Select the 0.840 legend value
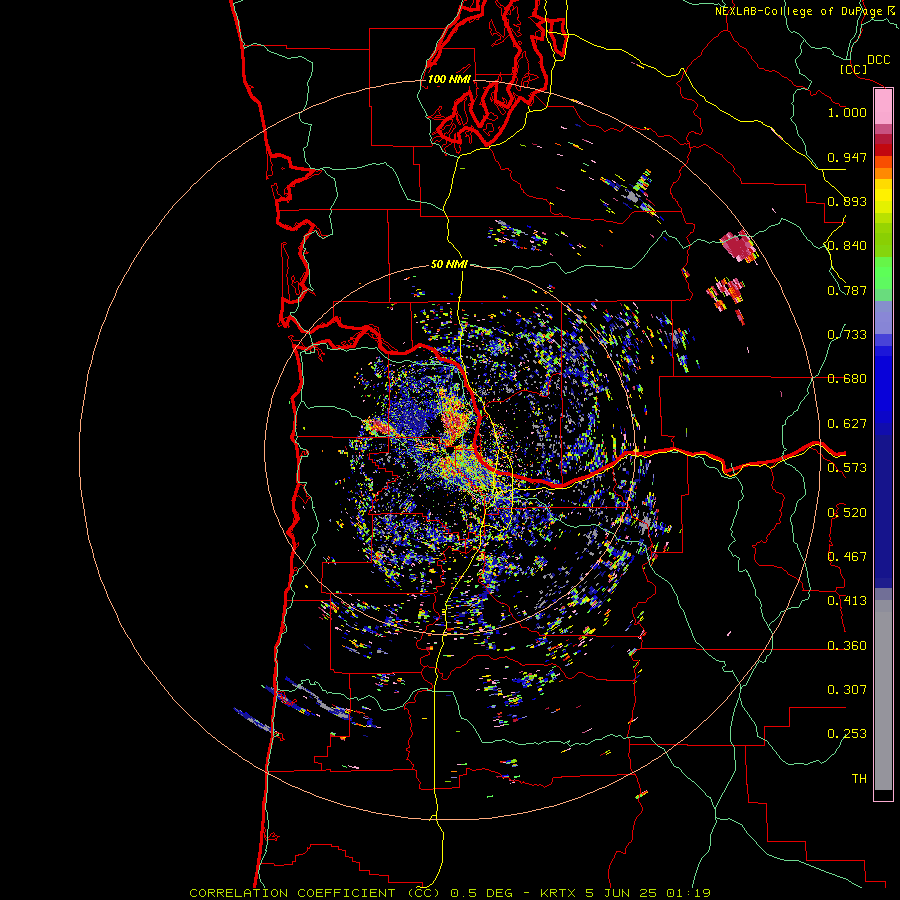Image resolution: width=900 pixels, height=900 pixels. click(x=847, y=246)
